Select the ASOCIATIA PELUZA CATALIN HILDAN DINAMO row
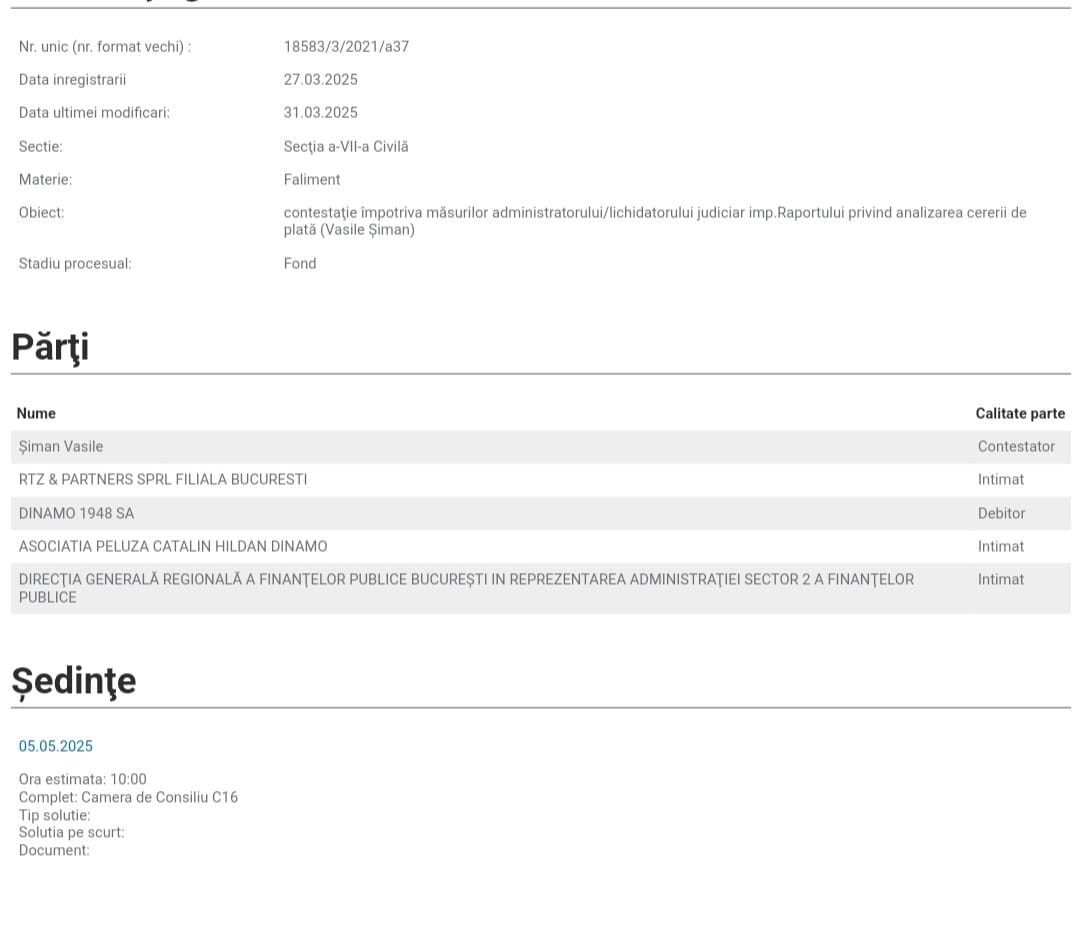Screen dimensions: 1080x933 pos(173,546)
